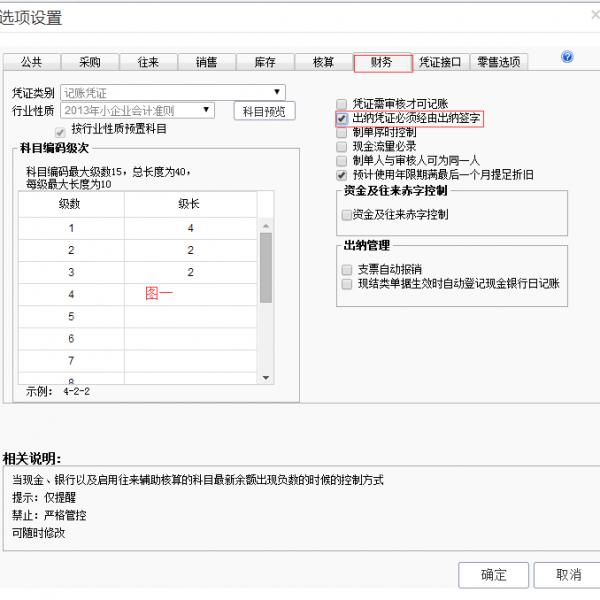Open the 行业性质 dropdown arrow
Screen dimensions: 600x600
[206, 110]
